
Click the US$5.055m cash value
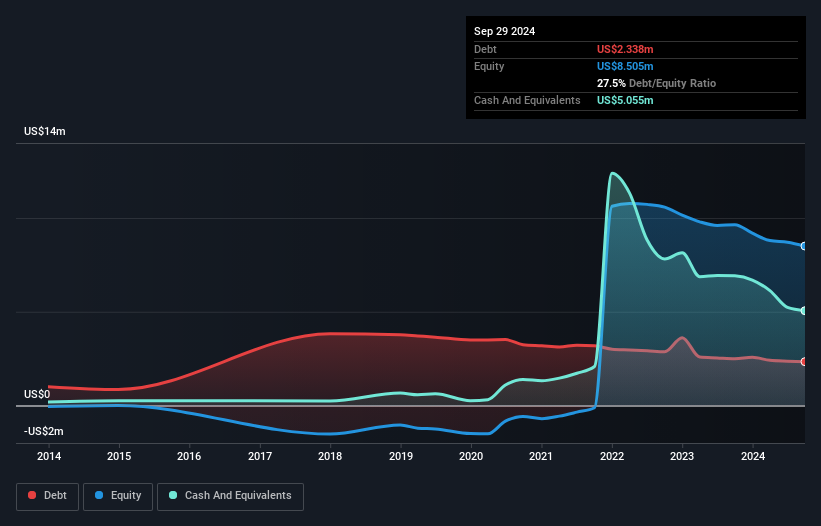pos(625,100)
